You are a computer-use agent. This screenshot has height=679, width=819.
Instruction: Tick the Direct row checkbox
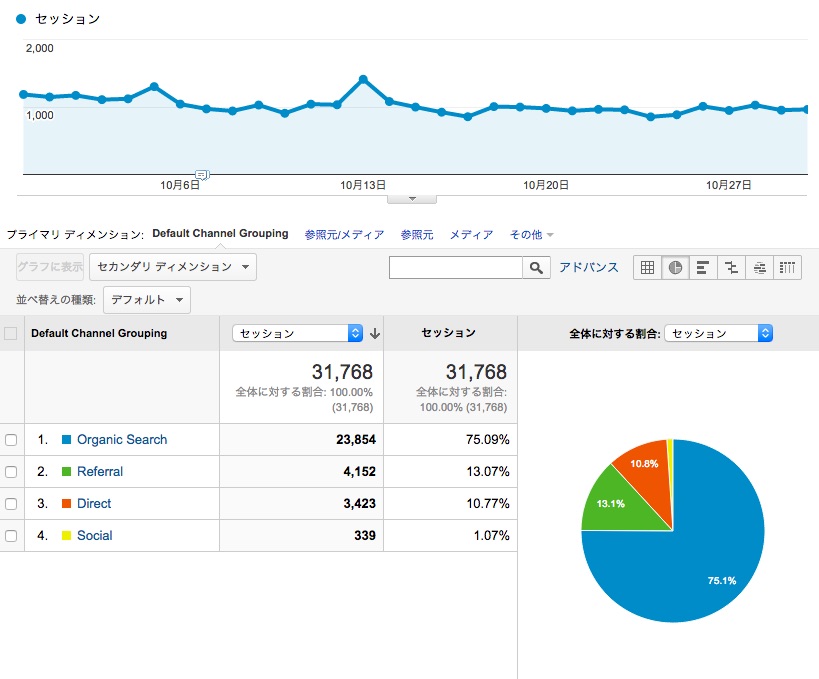click(11, 504)
